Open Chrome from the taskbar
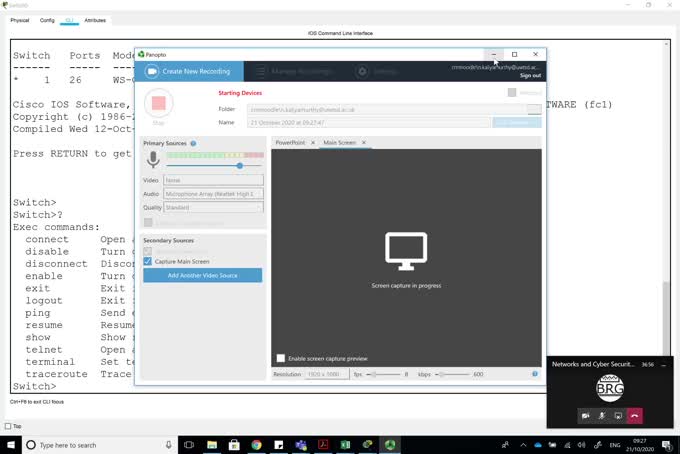This screenshot has height=454, width=680. pyautogui.click(x=256, y=445)
